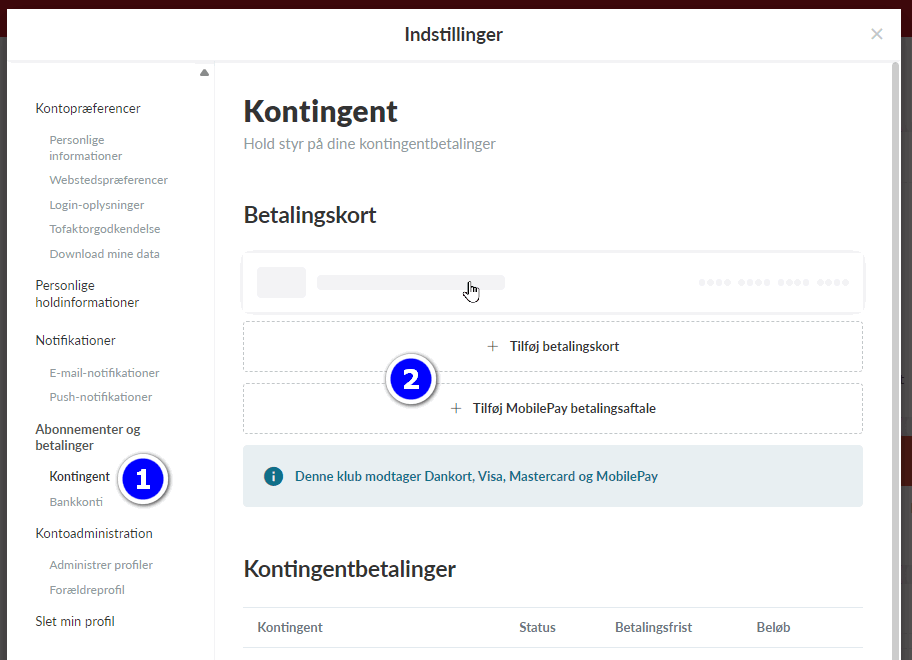Open Push-notifikationer settings
The height and width of the screenshot is (660, 912).
tap(101, 397)
